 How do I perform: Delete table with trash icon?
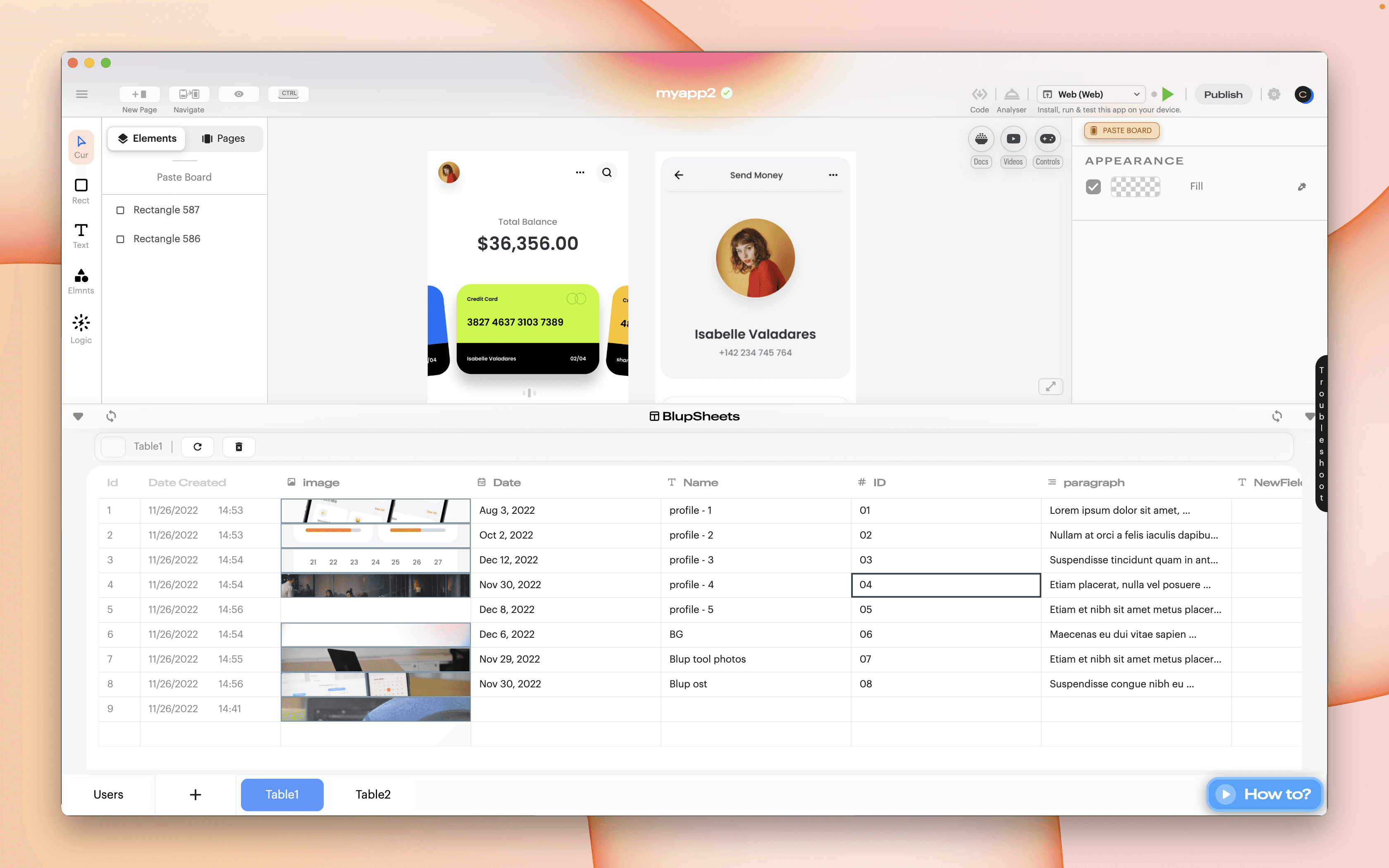tap(239, 447)
